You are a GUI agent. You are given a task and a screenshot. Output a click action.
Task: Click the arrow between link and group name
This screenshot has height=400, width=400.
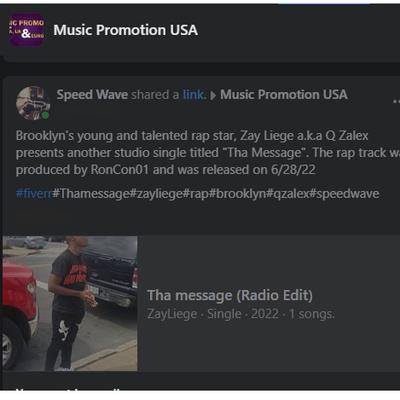[213, 96]
